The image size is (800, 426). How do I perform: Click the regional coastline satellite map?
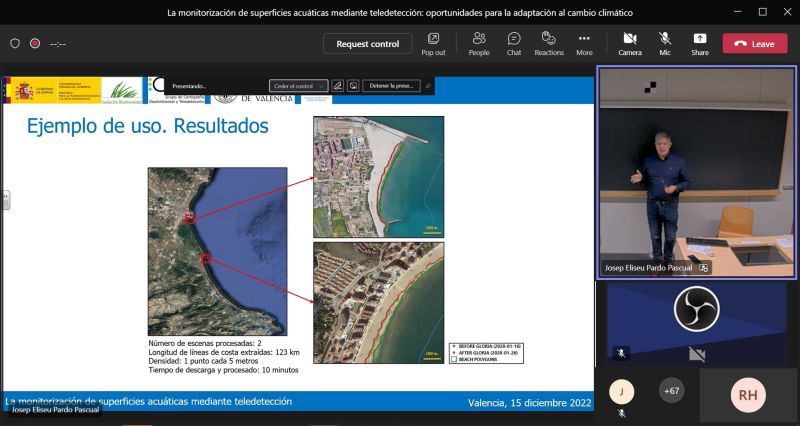tap(217, 251)
